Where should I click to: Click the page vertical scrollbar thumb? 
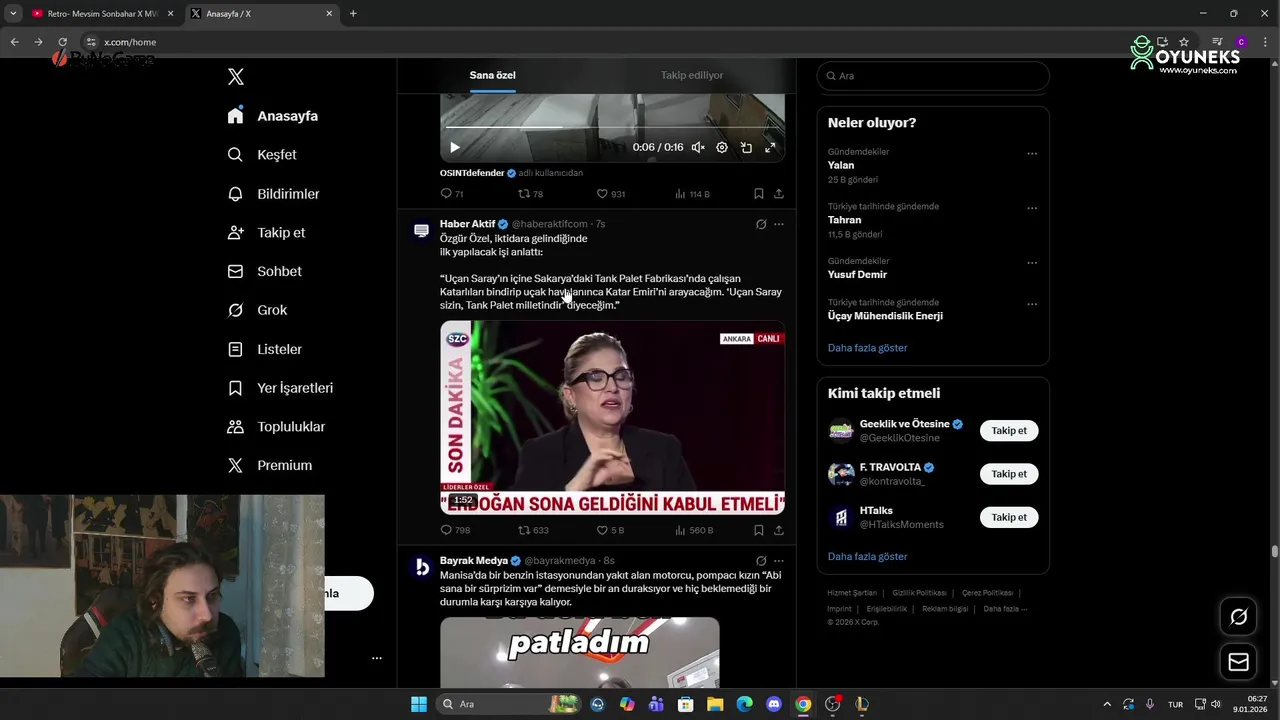tap(1275, 551)
